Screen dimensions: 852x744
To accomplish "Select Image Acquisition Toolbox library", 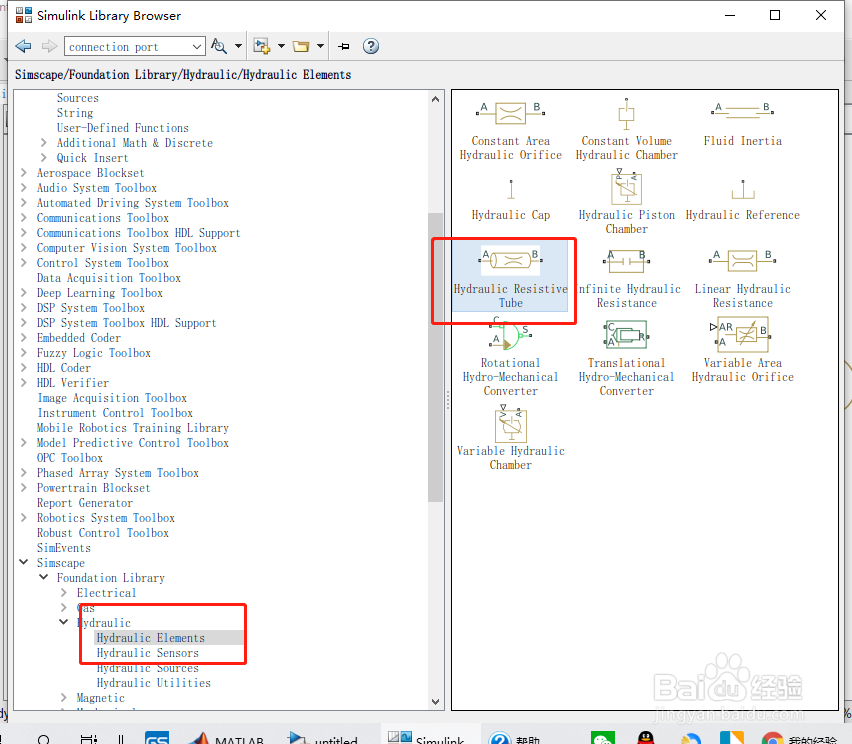I will [112, 398].
